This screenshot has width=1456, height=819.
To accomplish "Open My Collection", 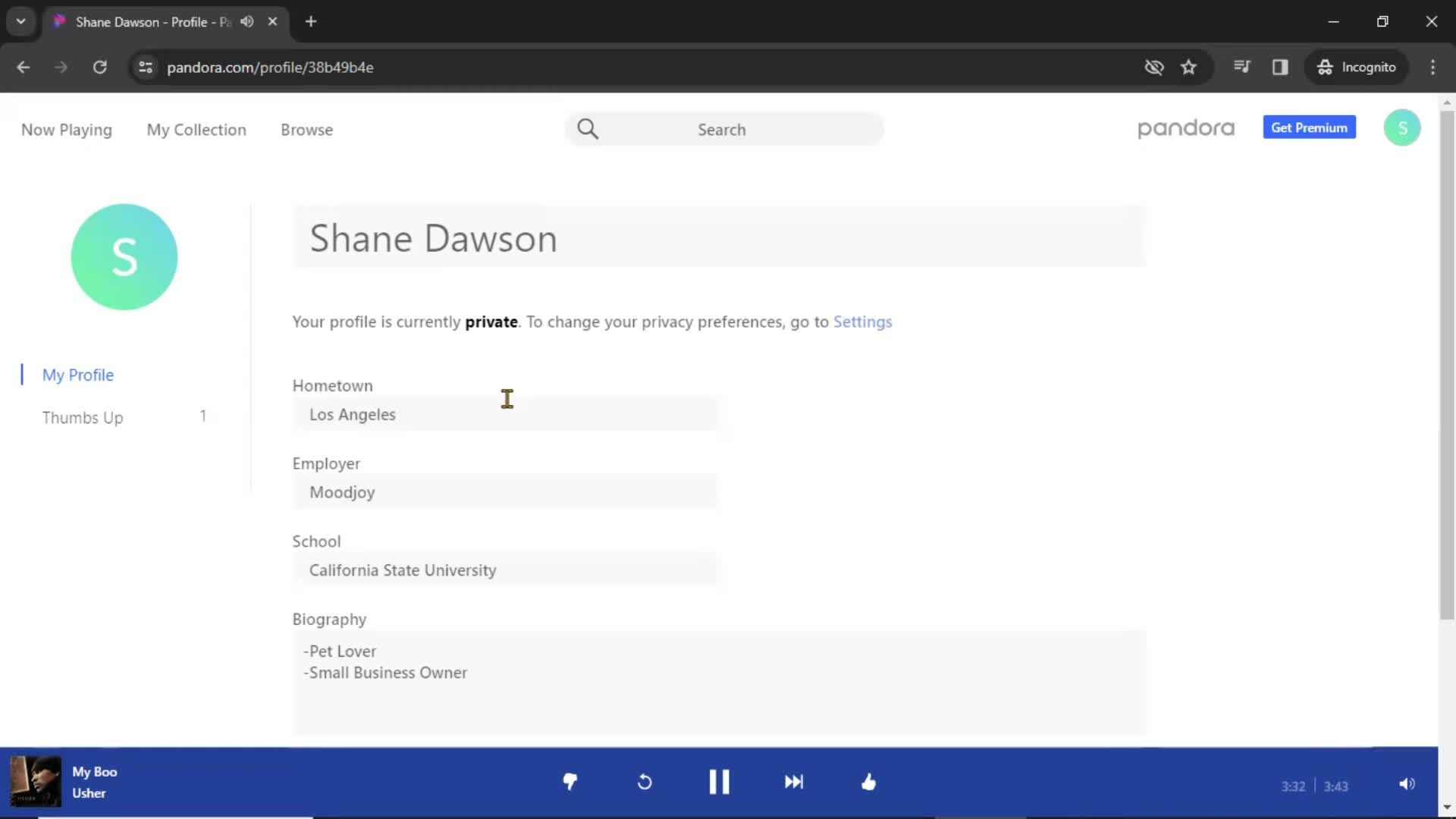I will point(196,130).
